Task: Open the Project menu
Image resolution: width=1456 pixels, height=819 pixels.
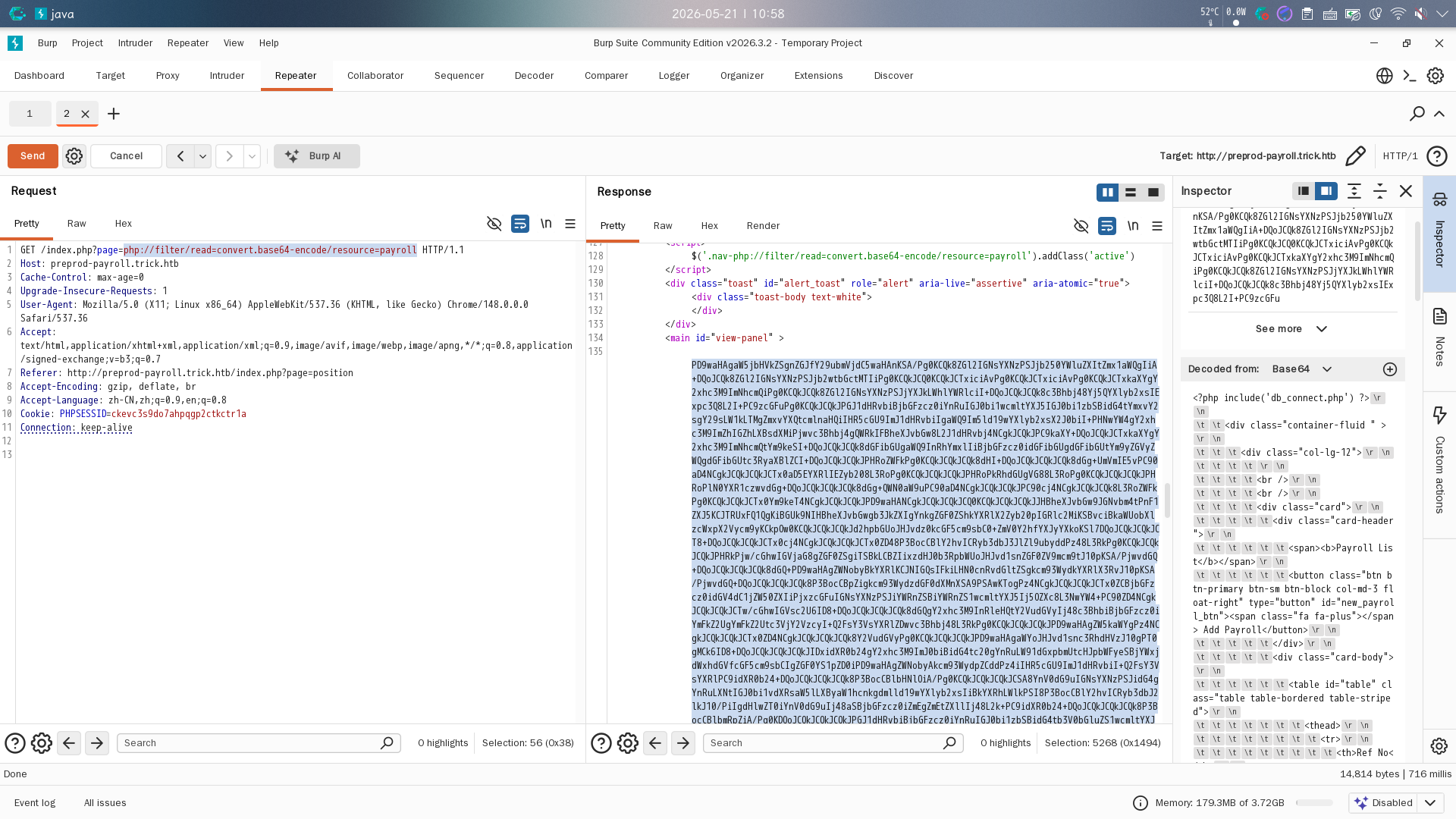Action: pyautogui.click(x=87, y=43)
